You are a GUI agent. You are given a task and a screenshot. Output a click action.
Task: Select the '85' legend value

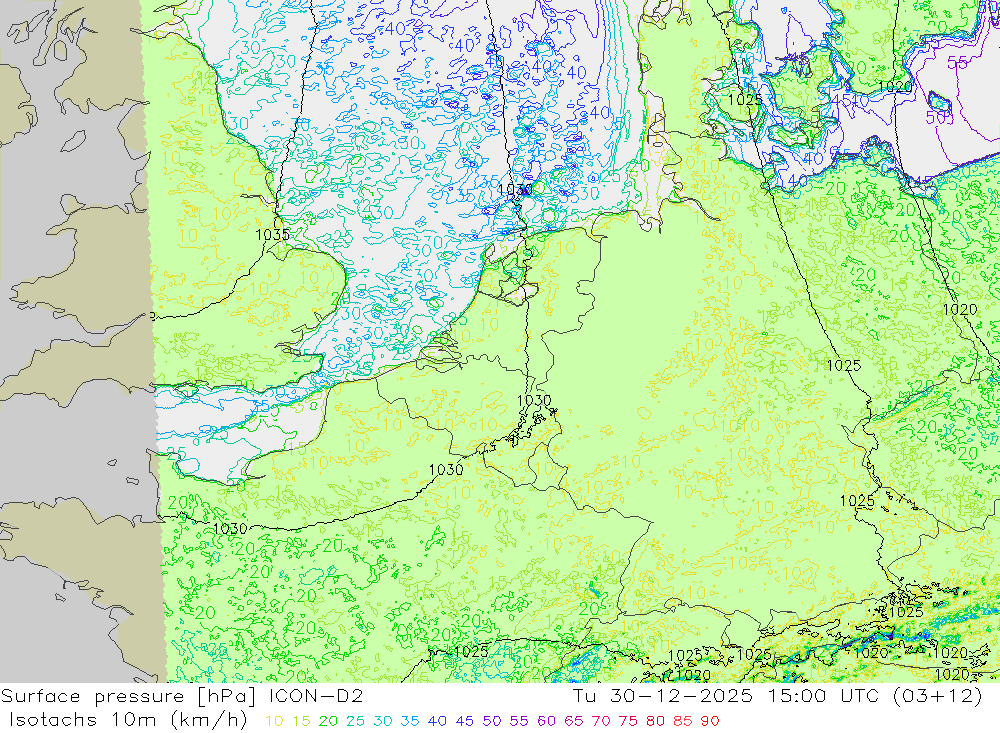[682, 722]
